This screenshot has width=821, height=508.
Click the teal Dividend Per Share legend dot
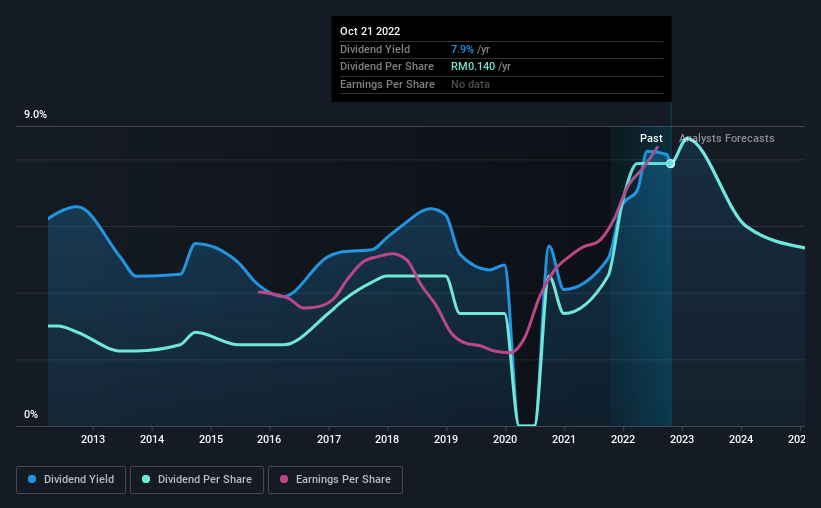pos(146,479)
